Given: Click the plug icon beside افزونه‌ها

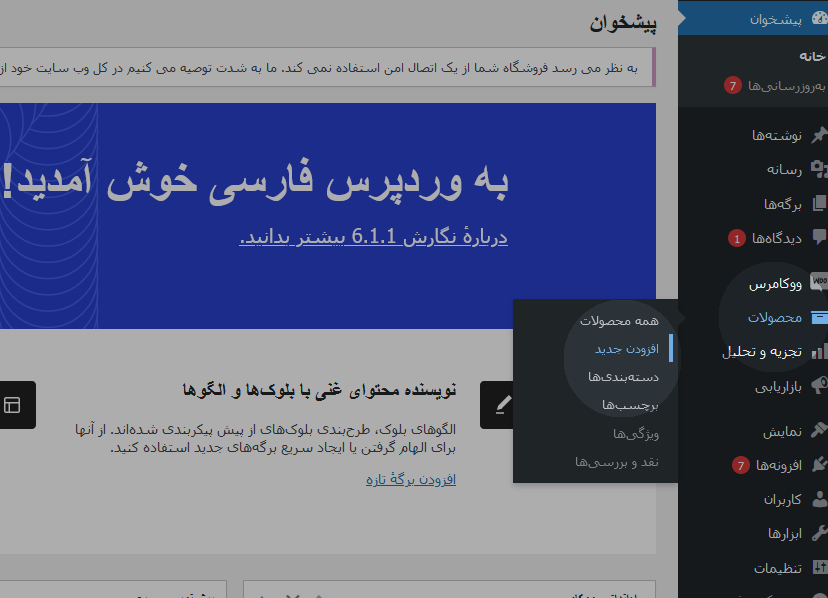Looking at the screenshot, I should [x=819, y=464].
